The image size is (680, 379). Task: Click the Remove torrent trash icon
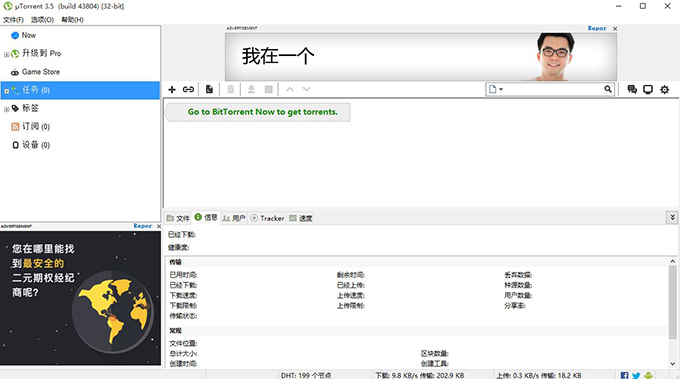pyautogui.click(x=230, y=89)
